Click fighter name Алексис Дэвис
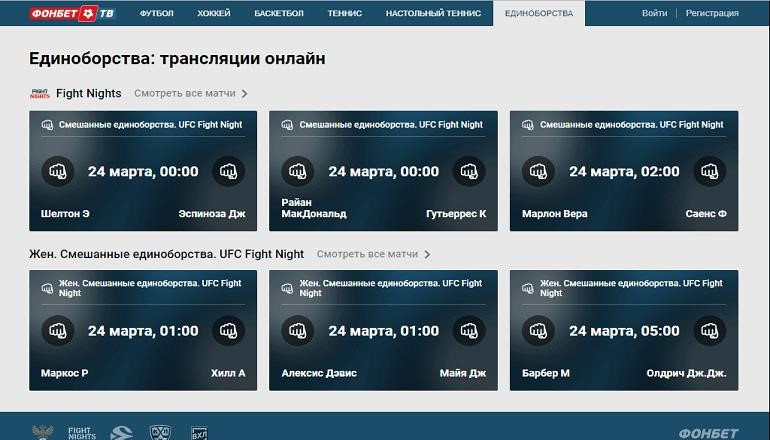Screen dimensions: 770x440 (319, 373)
